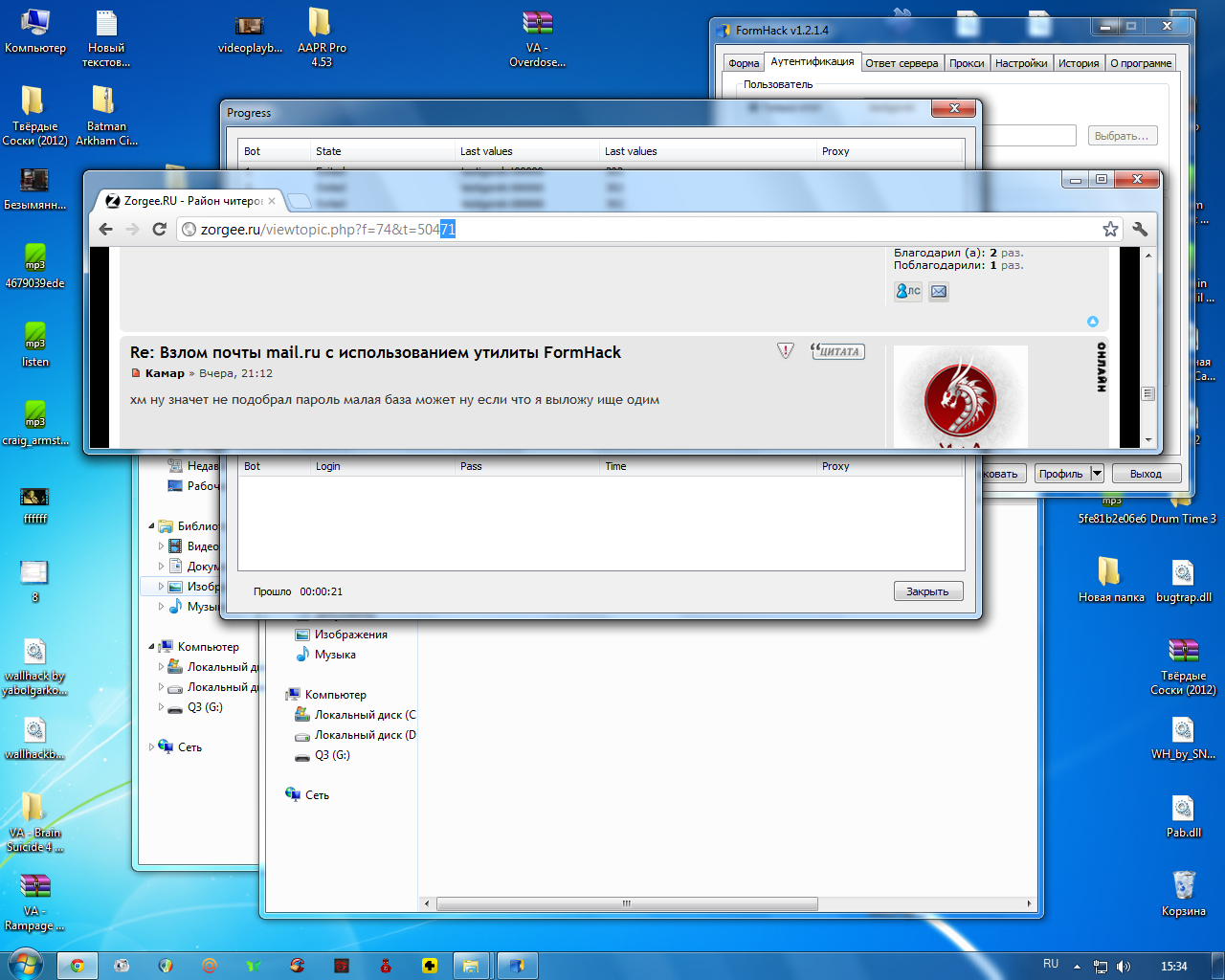Collapse the Компьютер node via its arrow
This screenshot has height=980, width=1225.
pos(151,647)
